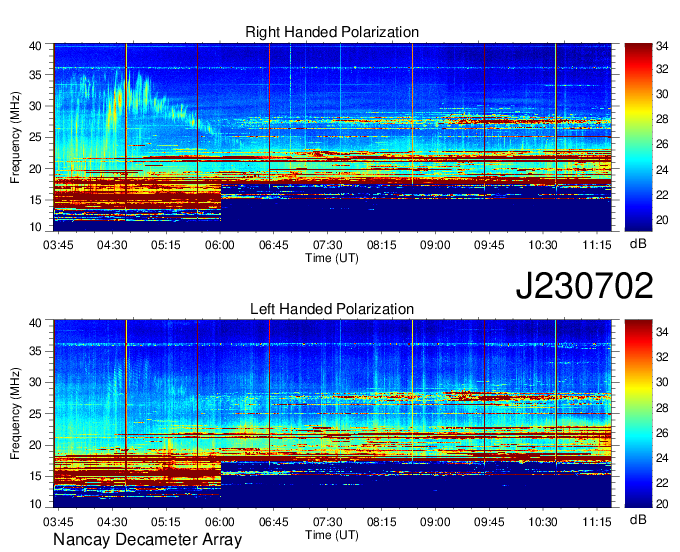Click 40 MHz tick on Left Handed frequency axis
The width and height of the screenshot is (680, 552).
pyautogui.click(x=35, y=323)
